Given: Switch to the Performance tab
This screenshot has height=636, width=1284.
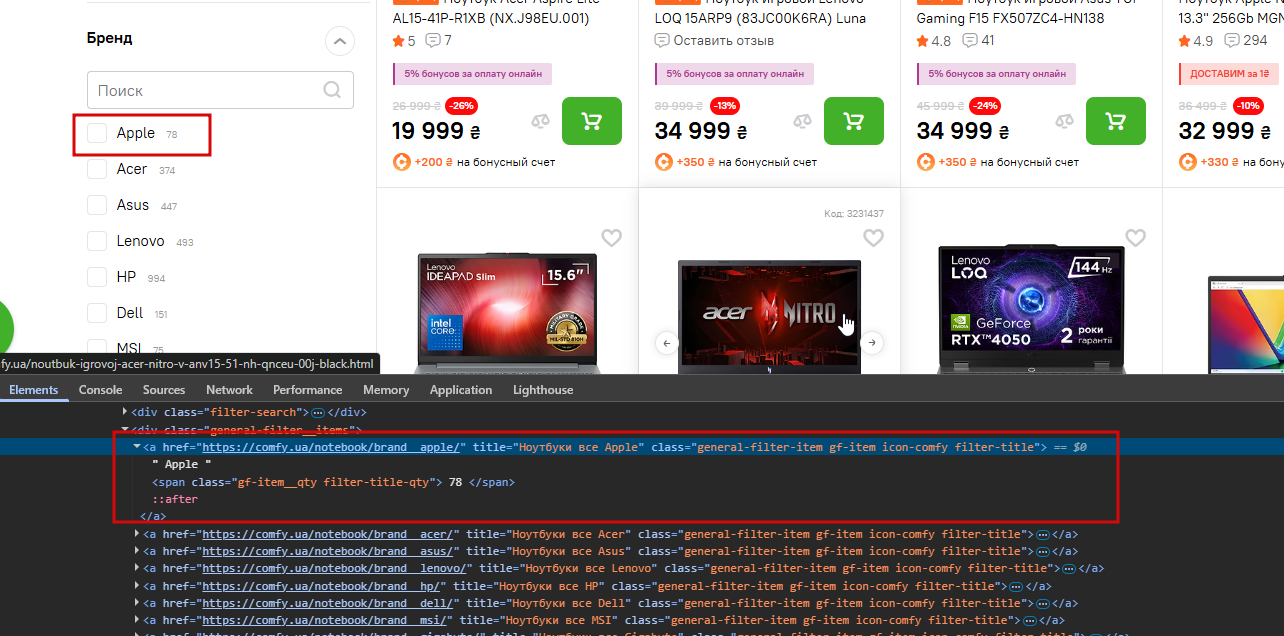Looking at the screenshot, I should pyautogui.click(x=307, y=390).
